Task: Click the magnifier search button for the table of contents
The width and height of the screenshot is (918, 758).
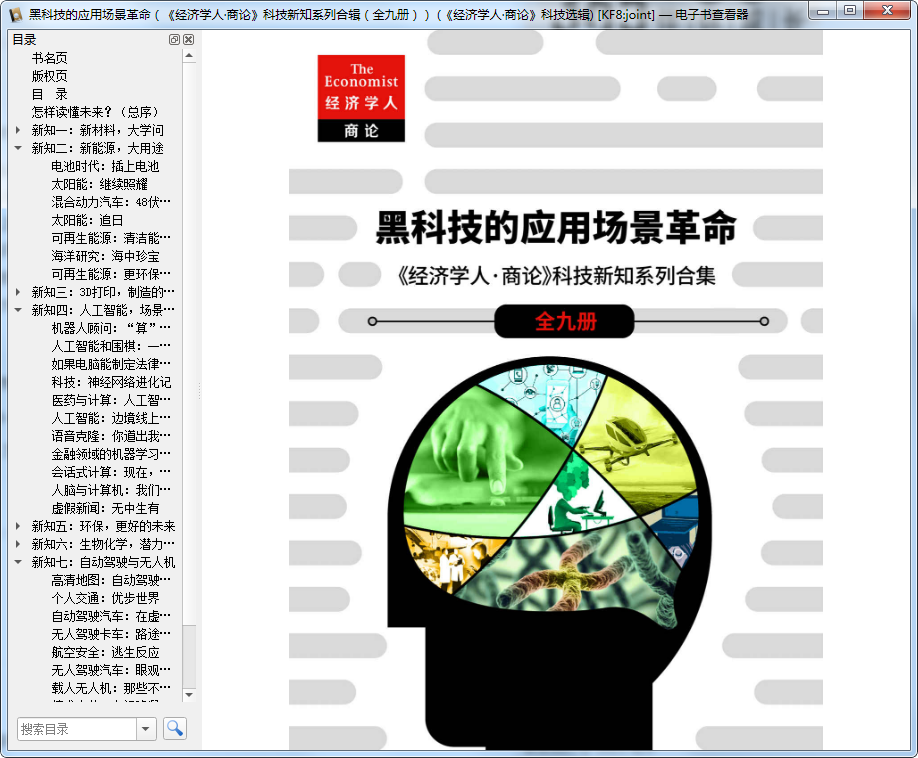Action: (174, 728)
